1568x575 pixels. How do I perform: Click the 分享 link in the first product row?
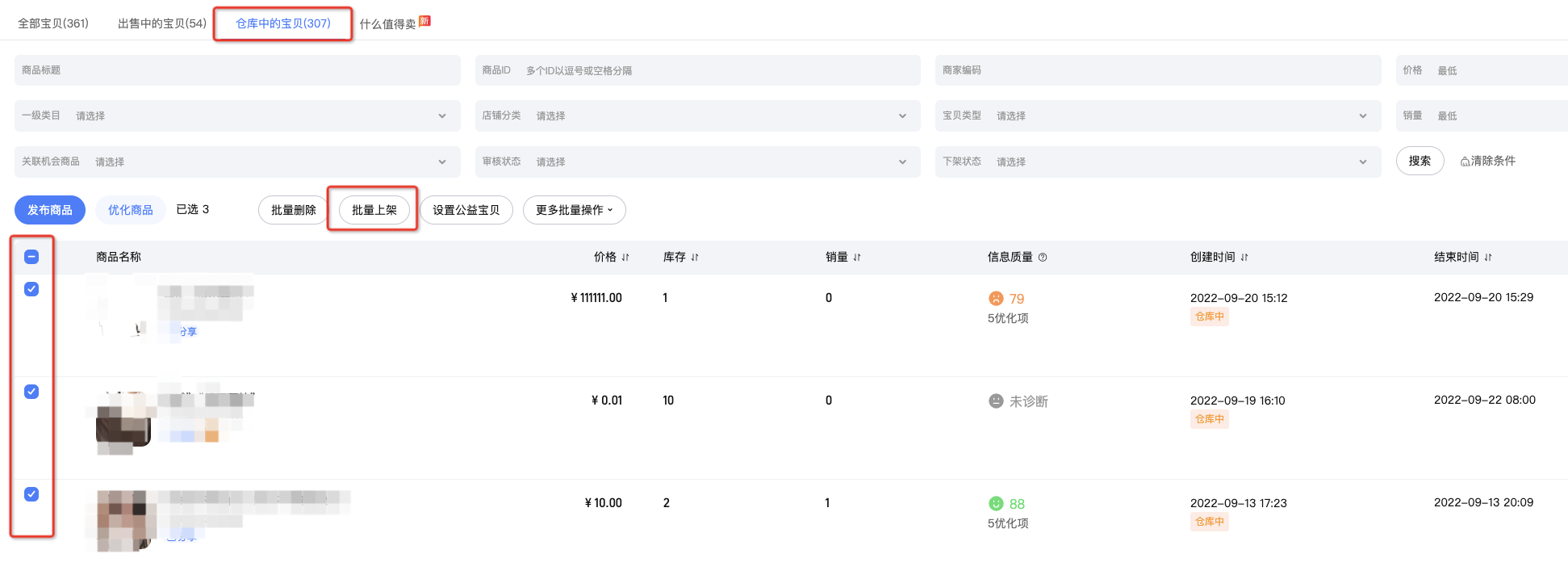[x=188, y=332]
